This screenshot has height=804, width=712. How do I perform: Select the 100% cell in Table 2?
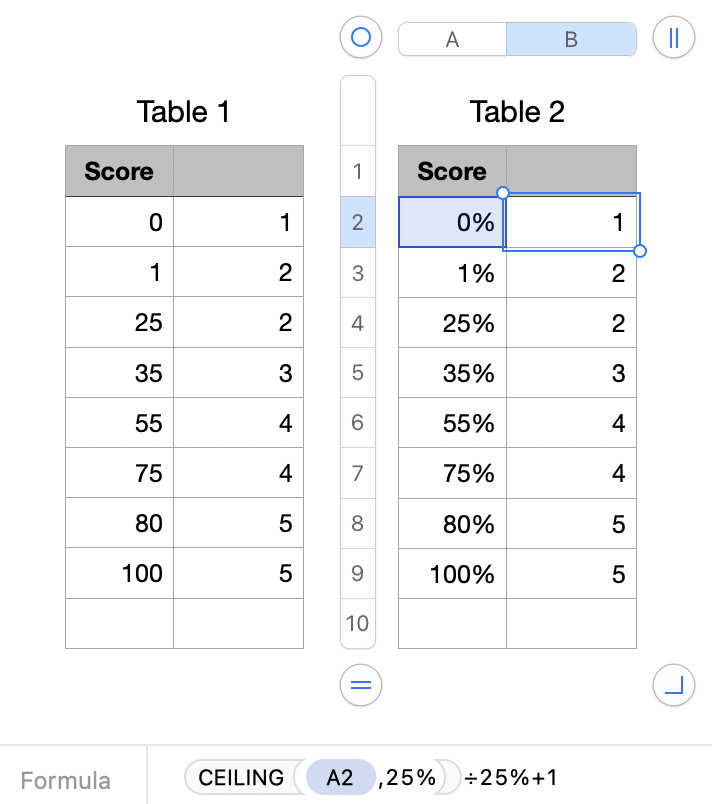pyautogui.click(x=452, y=573)
